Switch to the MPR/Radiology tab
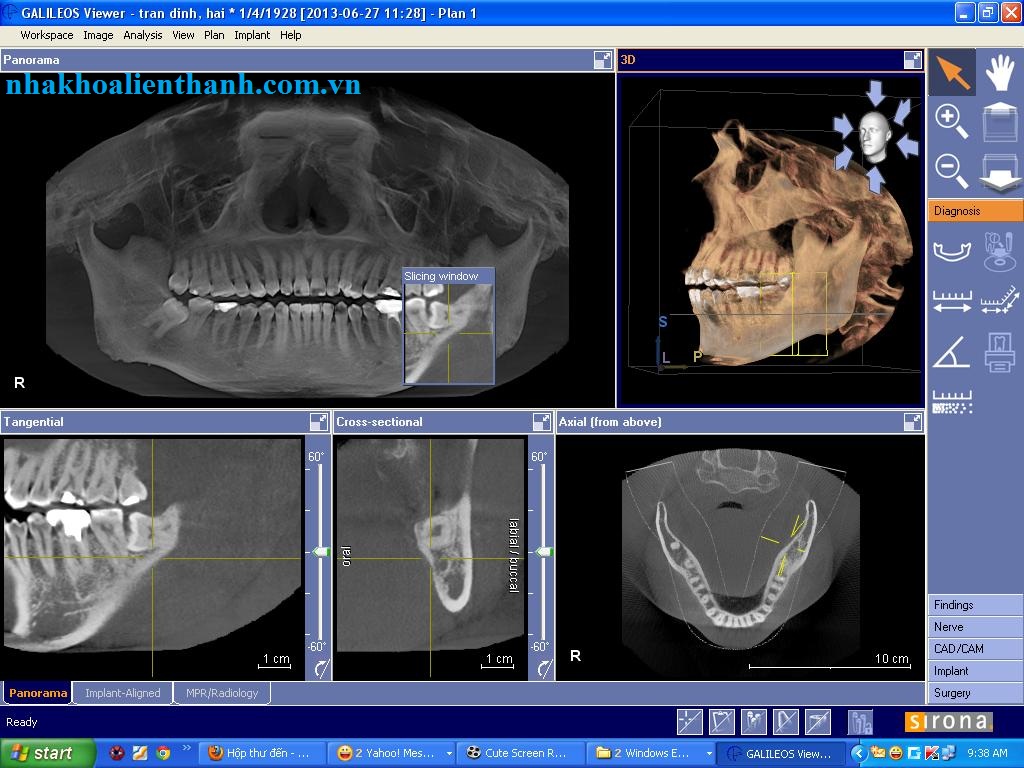 222,693
